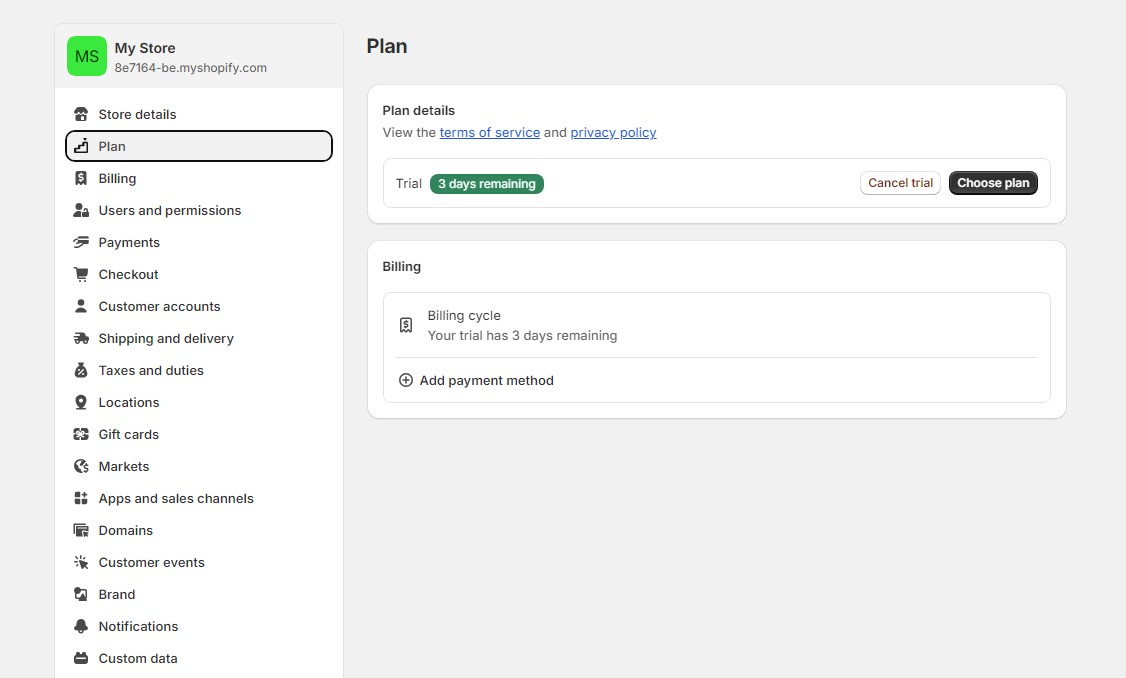The image size is (1126, 678).
Task: Click the Users and permissions icon
Action: 81,210
